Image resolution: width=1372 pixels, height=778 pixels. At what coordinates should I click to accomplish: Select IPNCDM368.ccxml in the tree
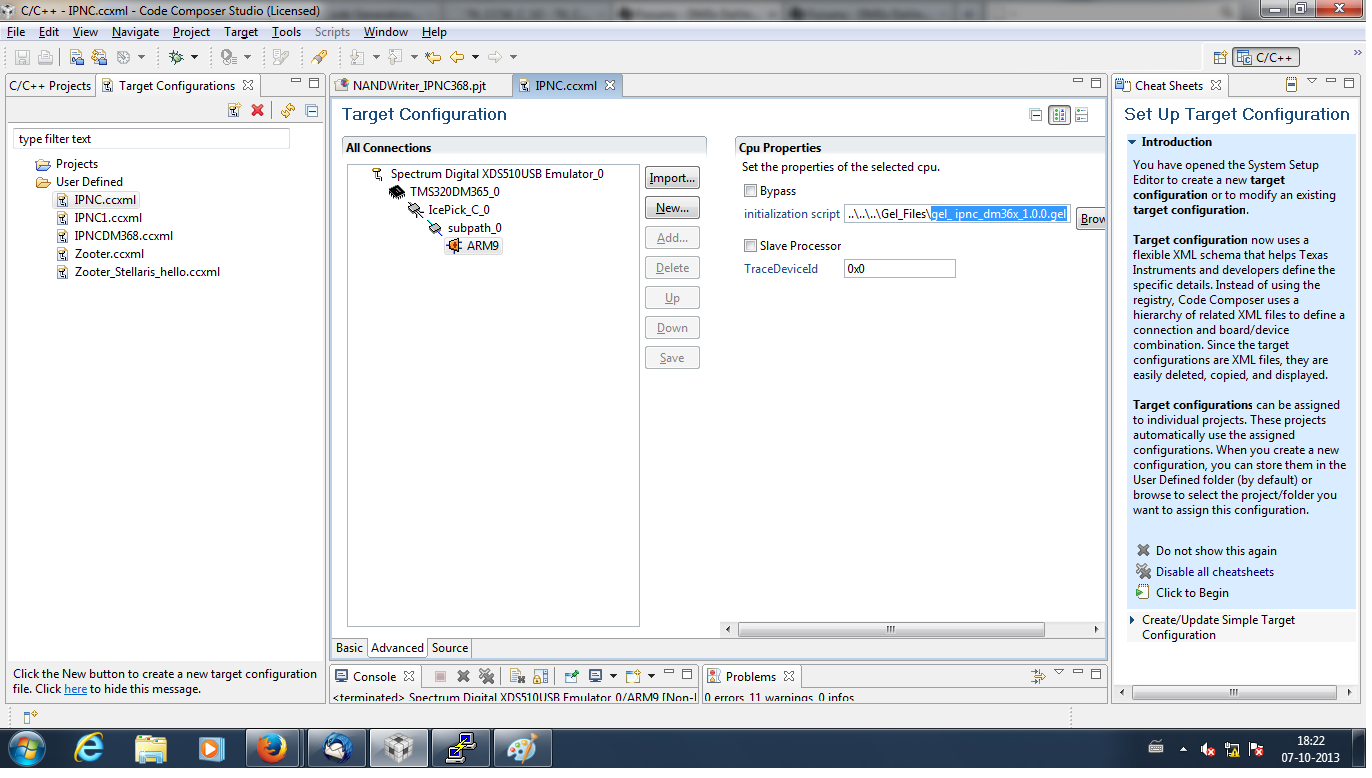[x=123, y=236]
